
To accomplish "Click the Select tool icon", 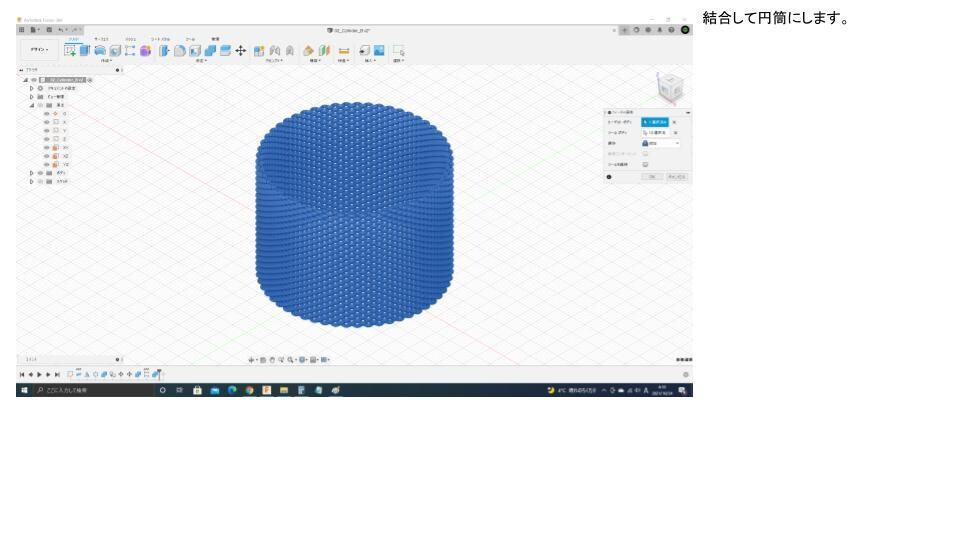I will 399,51.
